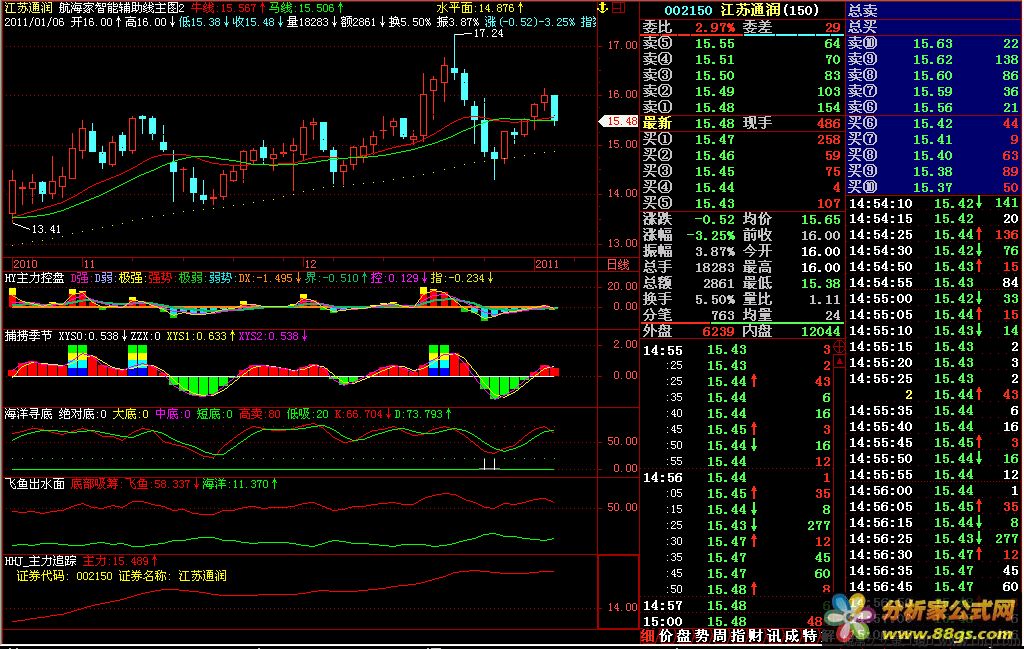
Task: Click the HY主力控盘 indicator label
Action: coord(35,278)
